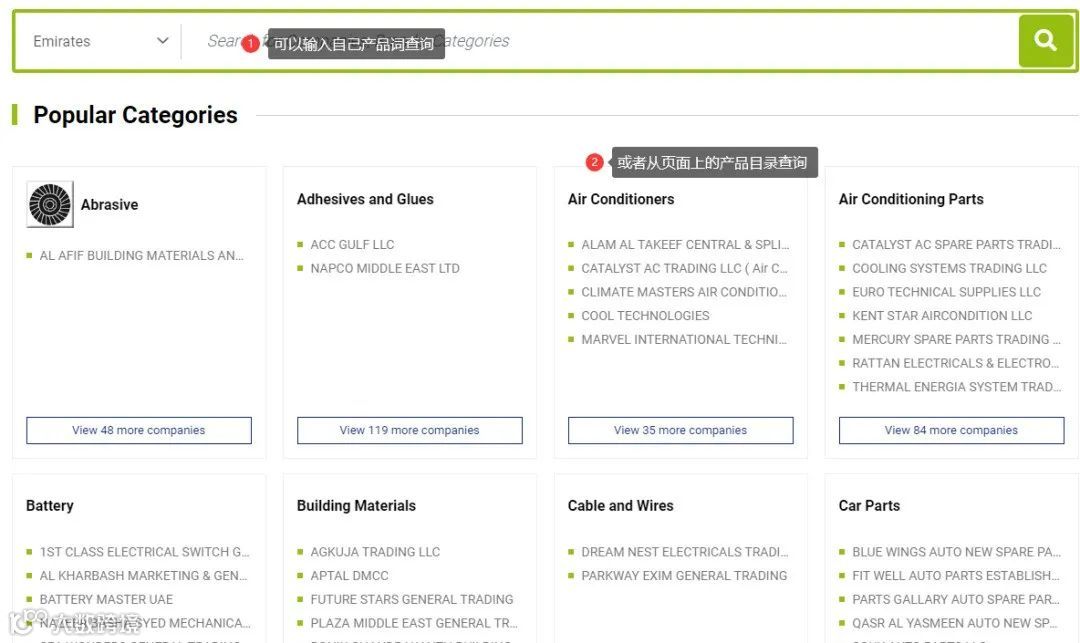Open PLAZA MIDDLE EAST GENERAL TR listing

[x=413, y=623]
